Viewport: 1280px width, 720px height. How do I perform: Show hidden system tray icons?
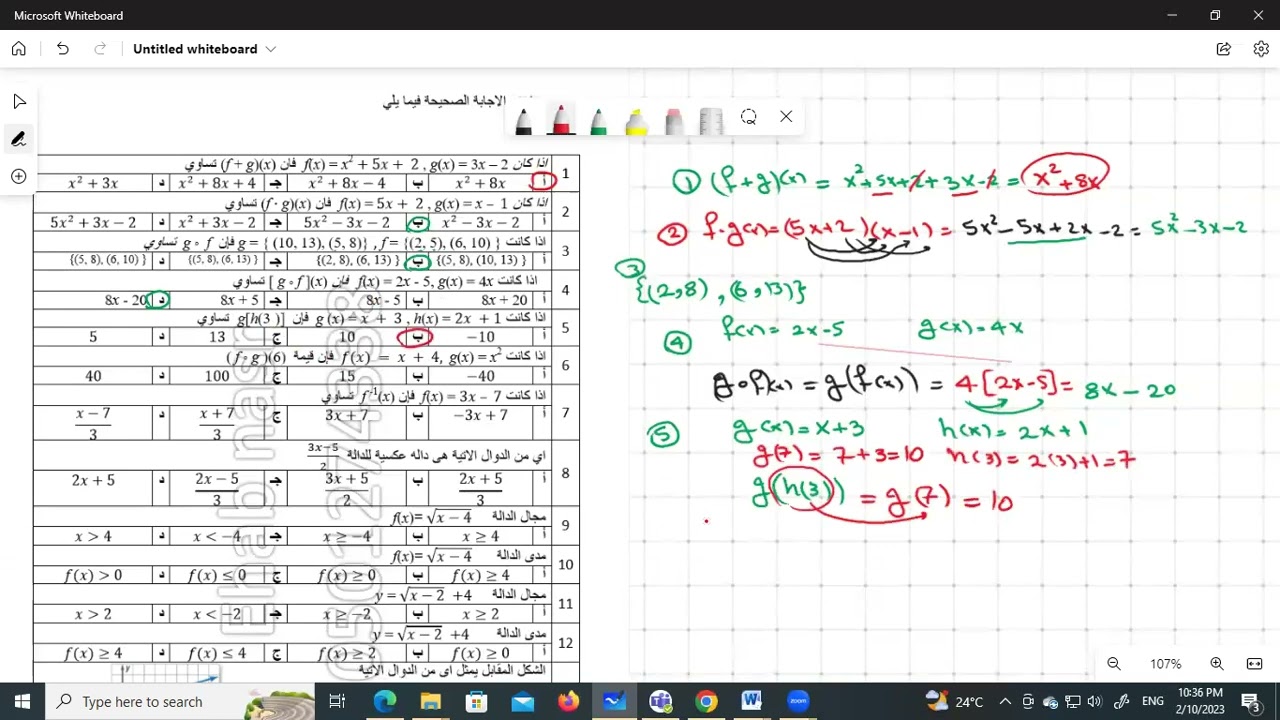pos(1005,701)
